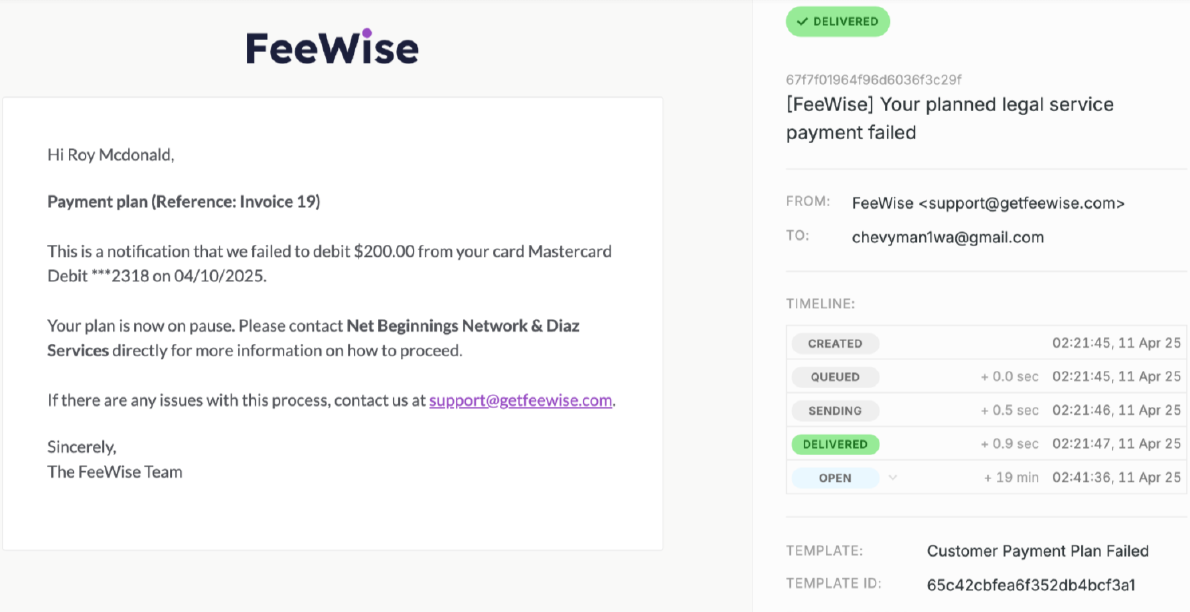The image size is (1190, 612).
Task: Click the message ID above the subject
Action: 874,80
